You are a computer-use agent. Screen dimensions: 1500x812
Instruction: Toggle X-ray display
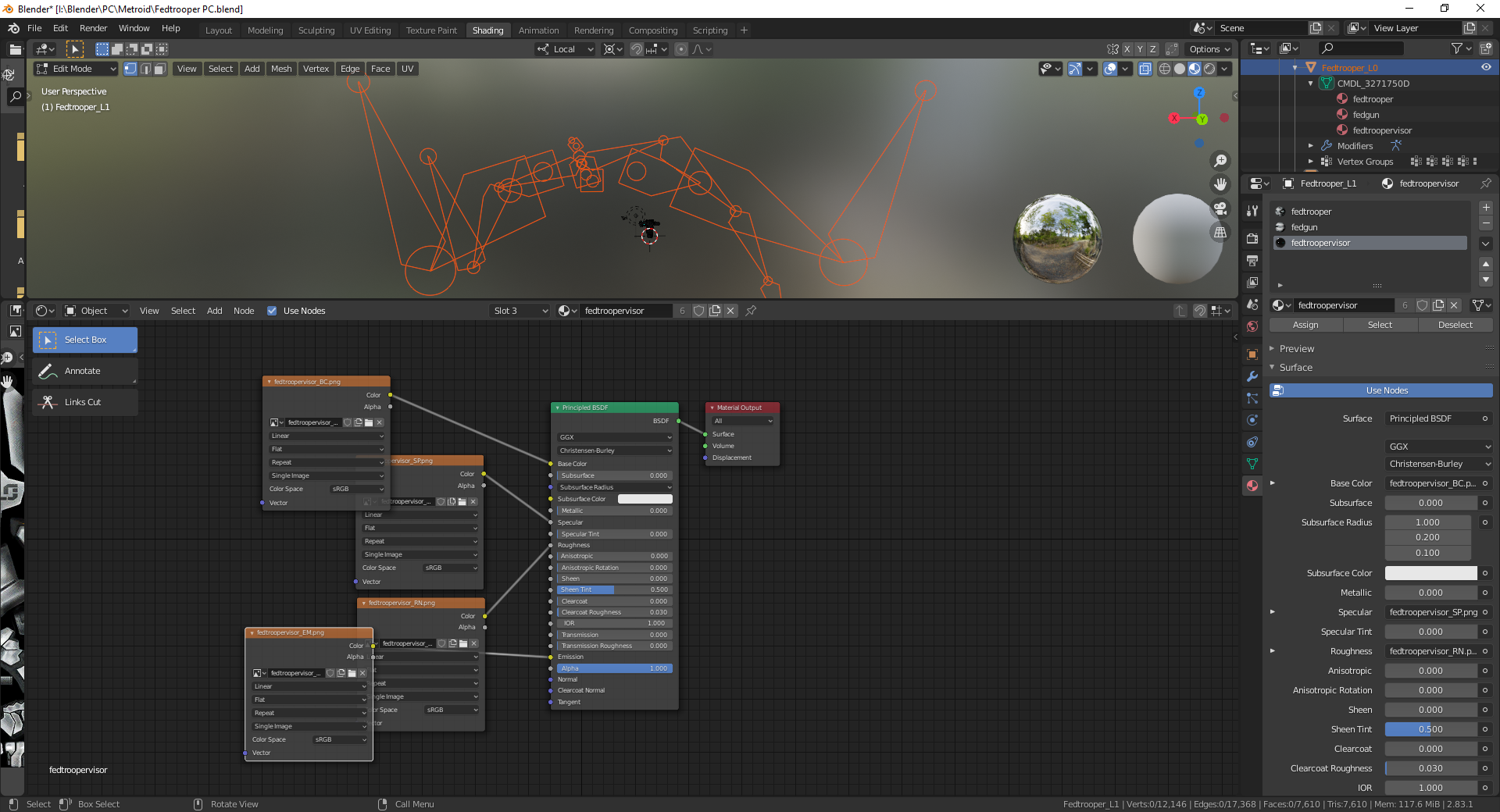1145,69
